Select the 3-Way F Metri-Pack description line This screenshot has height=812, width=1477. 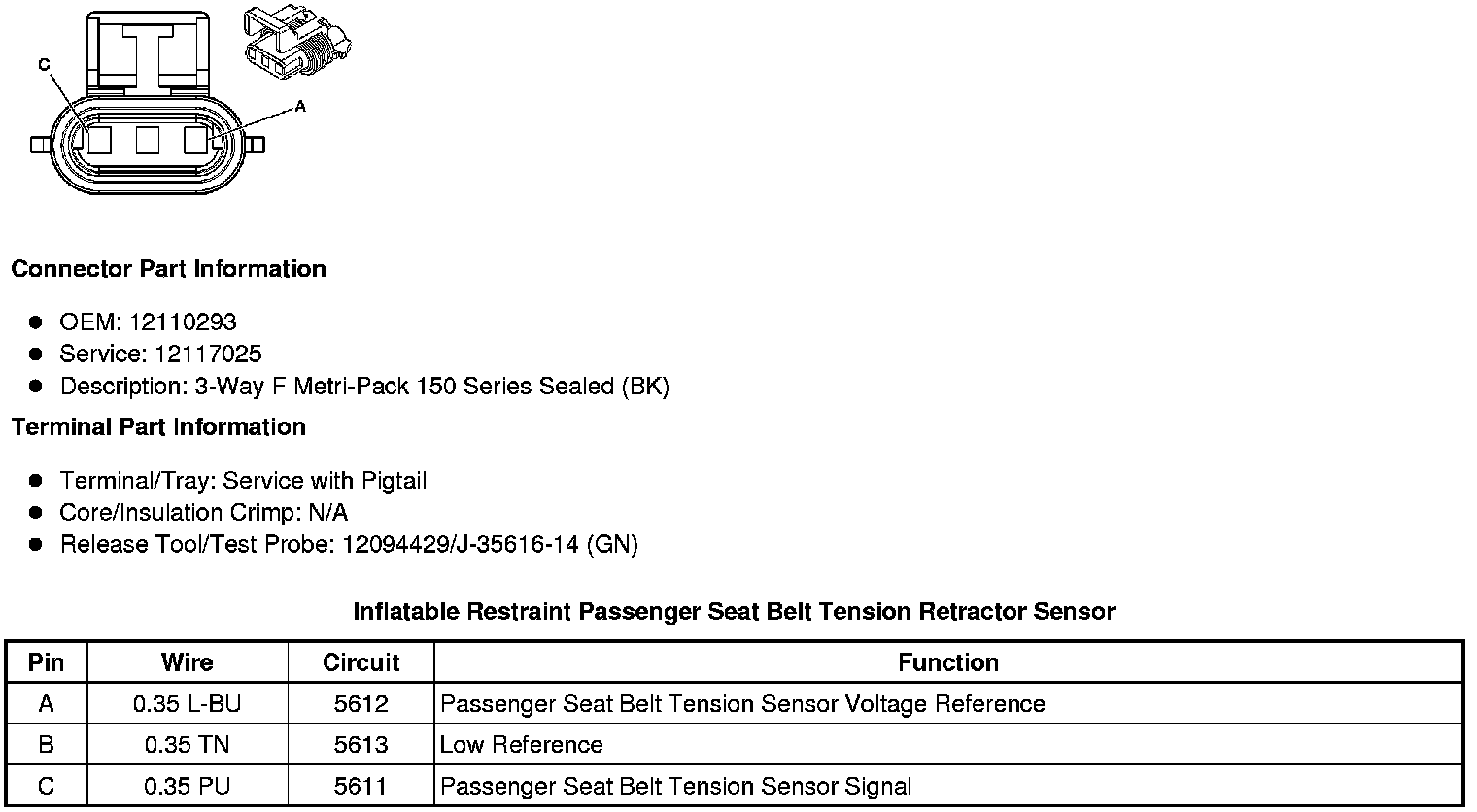pyautogui.click(x=364, y=387)
